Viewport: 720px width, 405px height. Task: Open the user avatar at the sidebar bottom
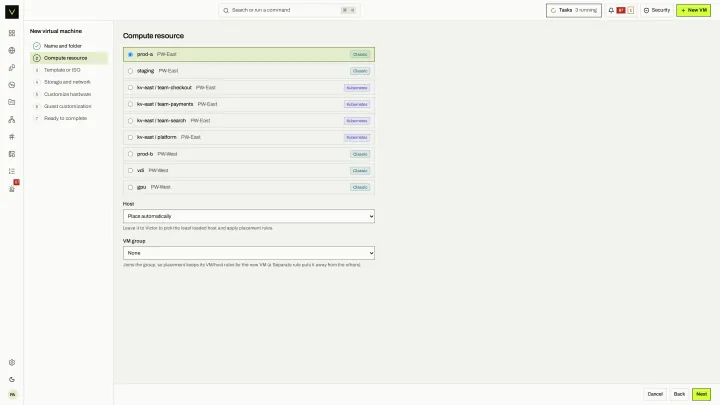(12, 394)
